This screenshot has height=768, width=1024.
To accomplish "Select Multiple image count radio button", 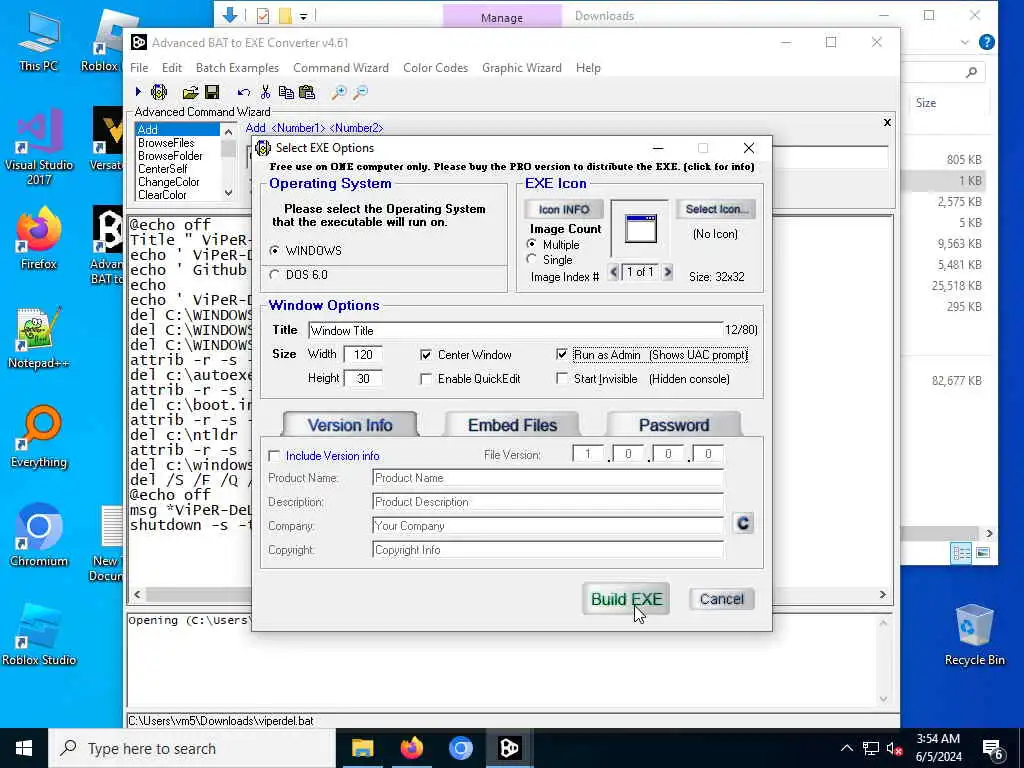I will 532,244.
